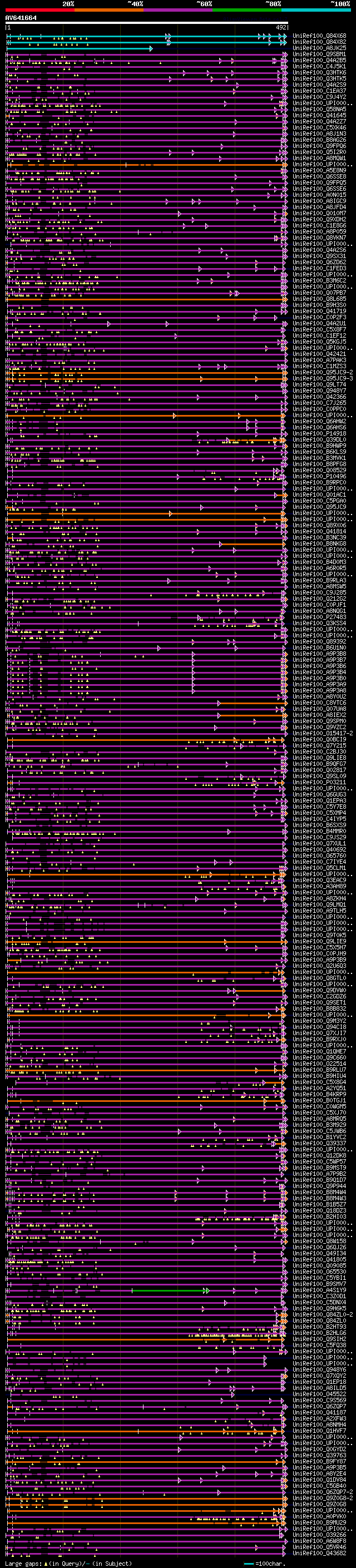Select the UniRef100_Q9SIH2 label

[x=319, y=1338]
